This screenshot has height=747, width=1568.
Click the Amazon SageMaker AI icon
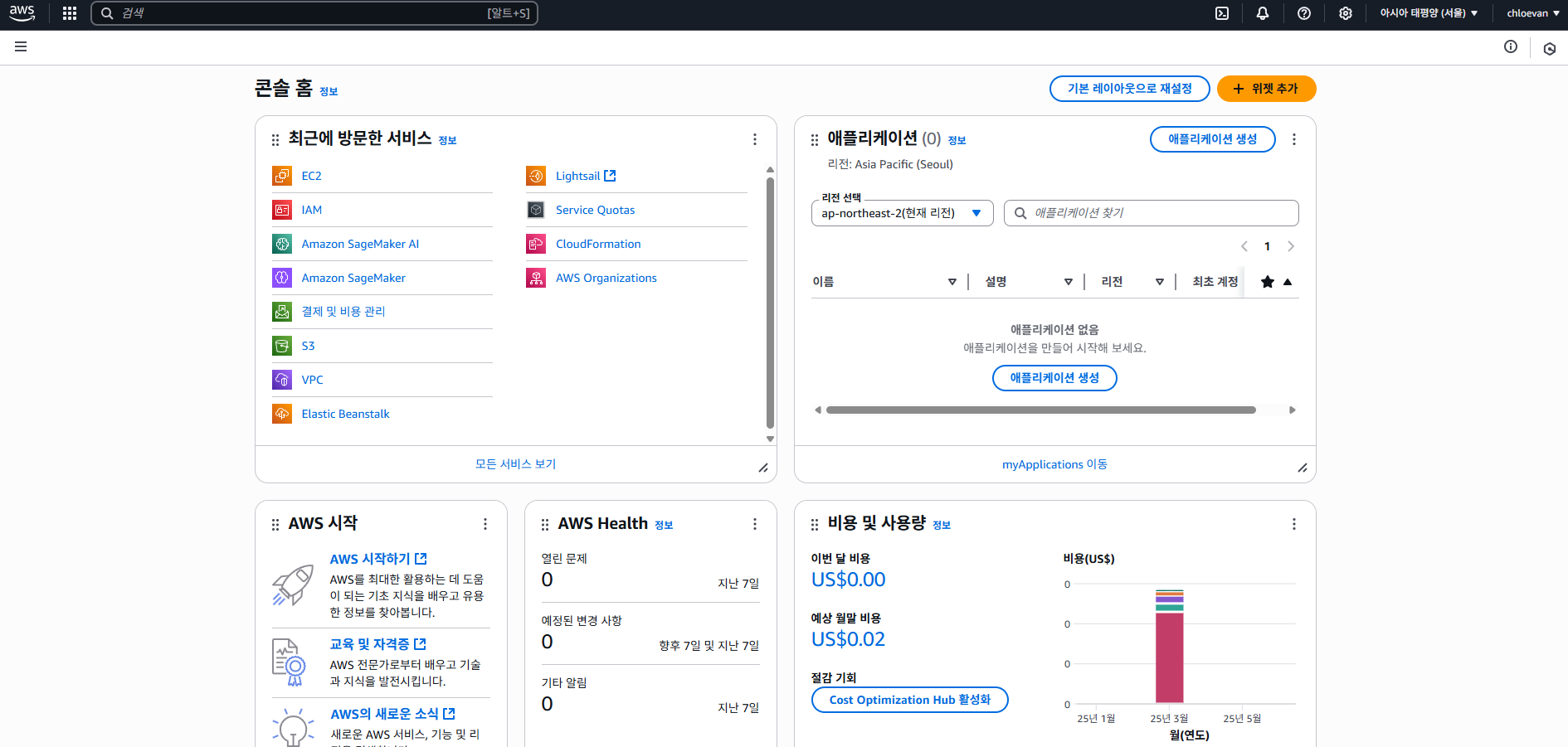[x=282, y=244]
